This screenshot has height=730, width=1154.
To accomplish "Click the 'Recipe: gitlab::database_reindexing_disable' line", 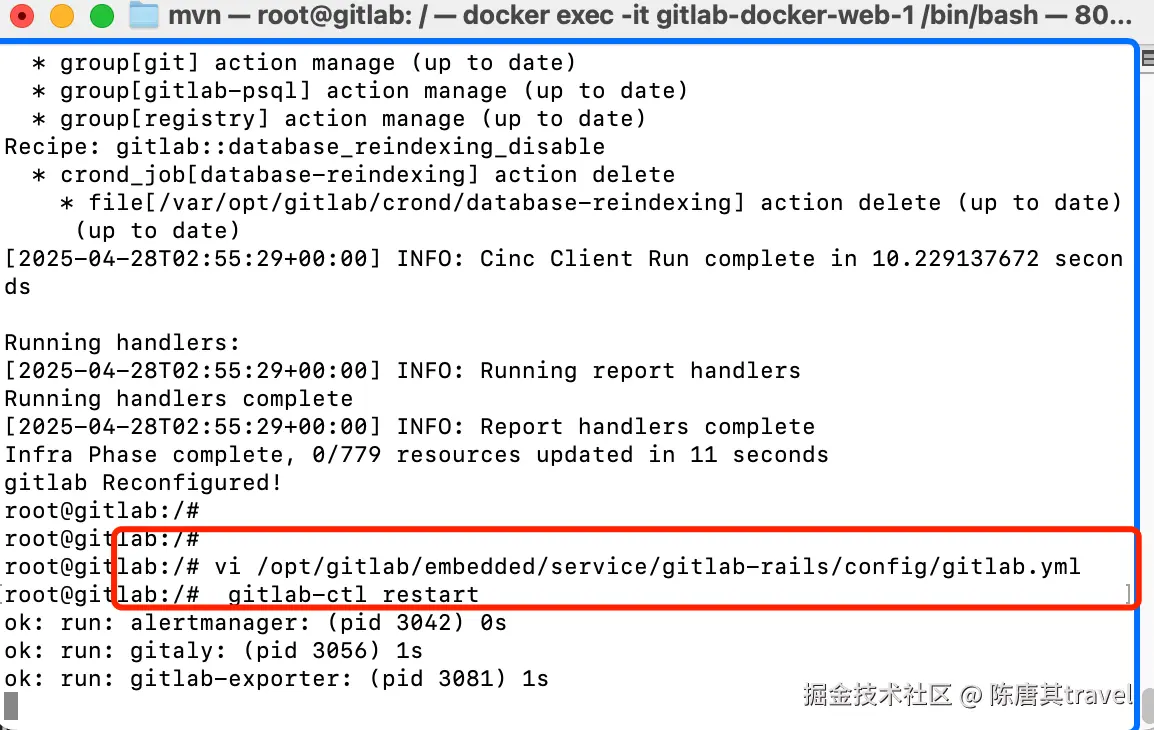I will (305, 147).
